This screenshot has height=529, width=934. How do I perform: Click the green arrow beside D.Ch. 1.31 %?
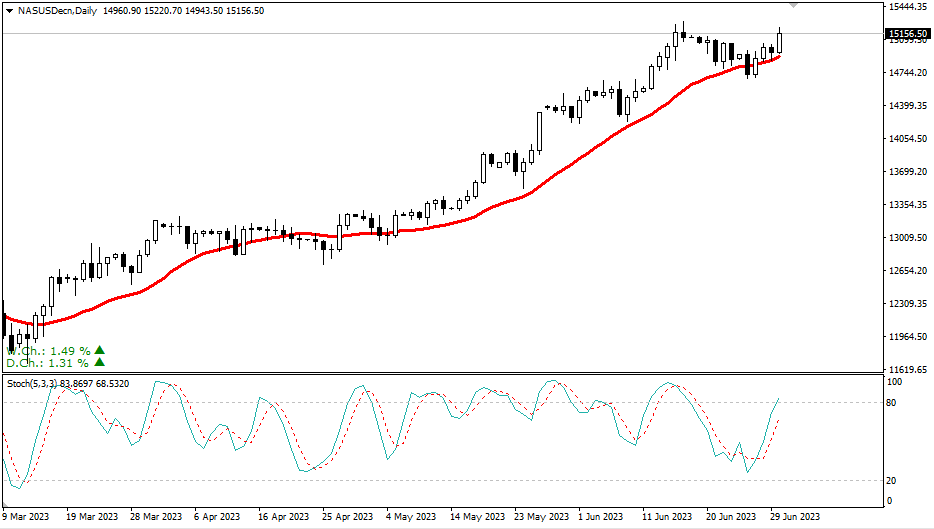pyautogui.click(x=99, y=362)
